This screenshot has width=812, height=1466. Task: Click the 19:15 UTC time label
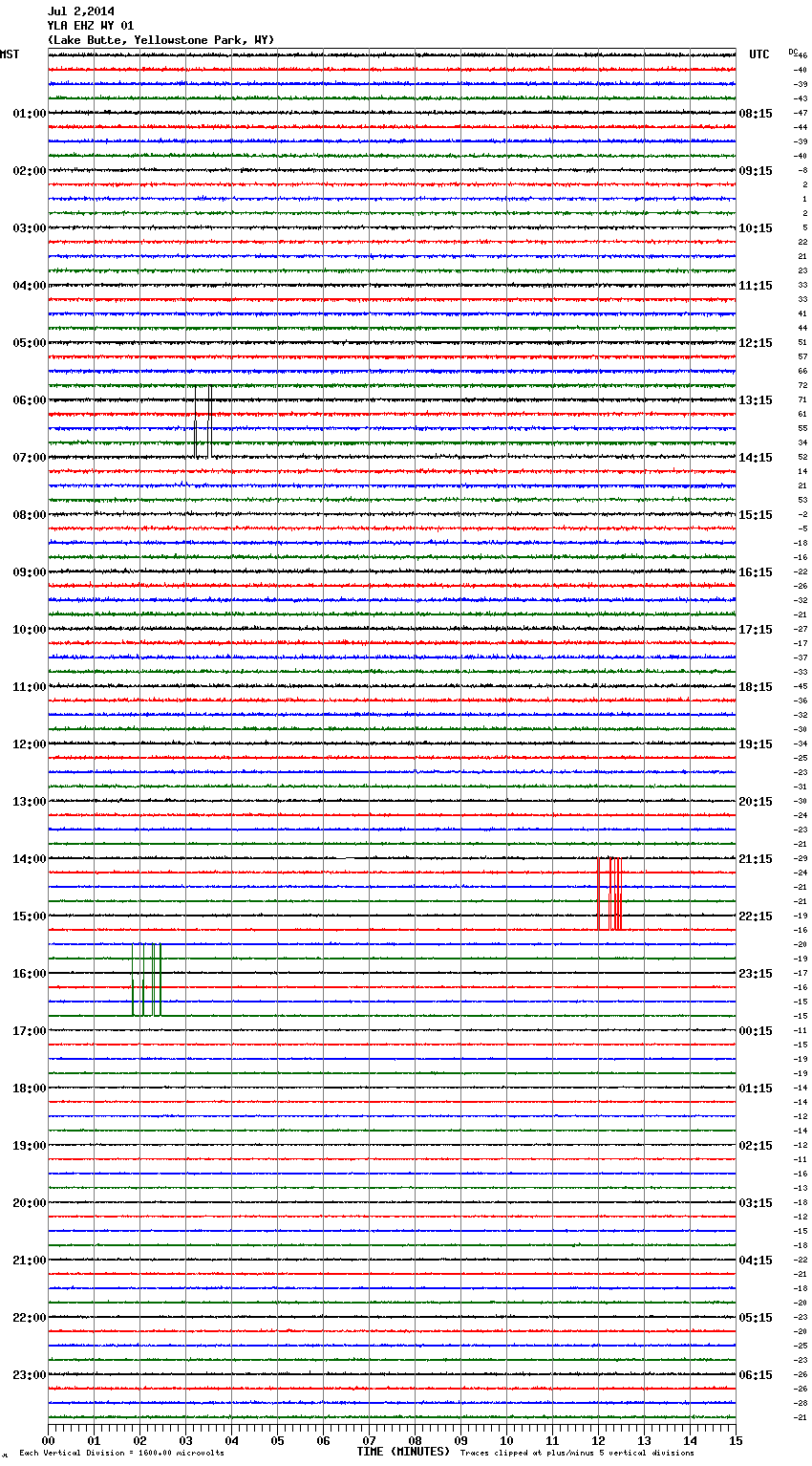tap(756, 744)
